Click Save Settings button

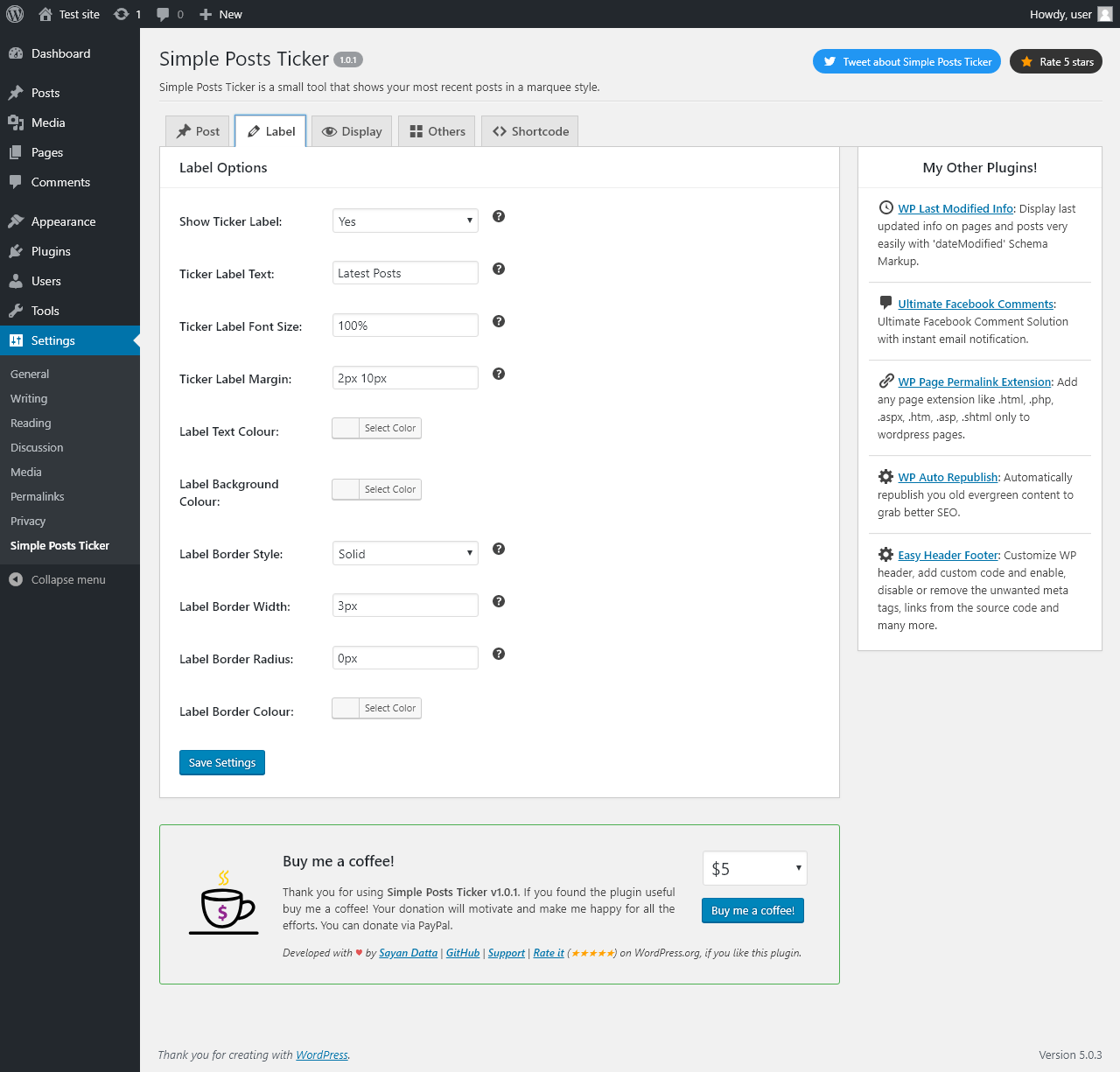[222, 762]
